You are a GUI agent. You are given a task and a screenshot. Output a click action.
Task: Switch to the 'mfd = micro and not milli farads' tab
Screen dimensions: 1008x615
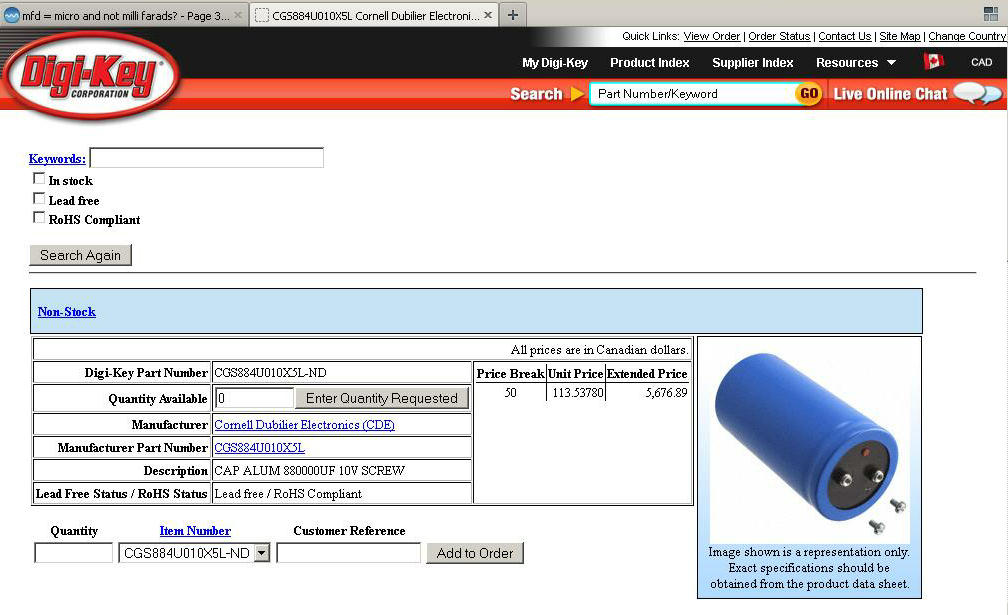(x=123, y=15)
